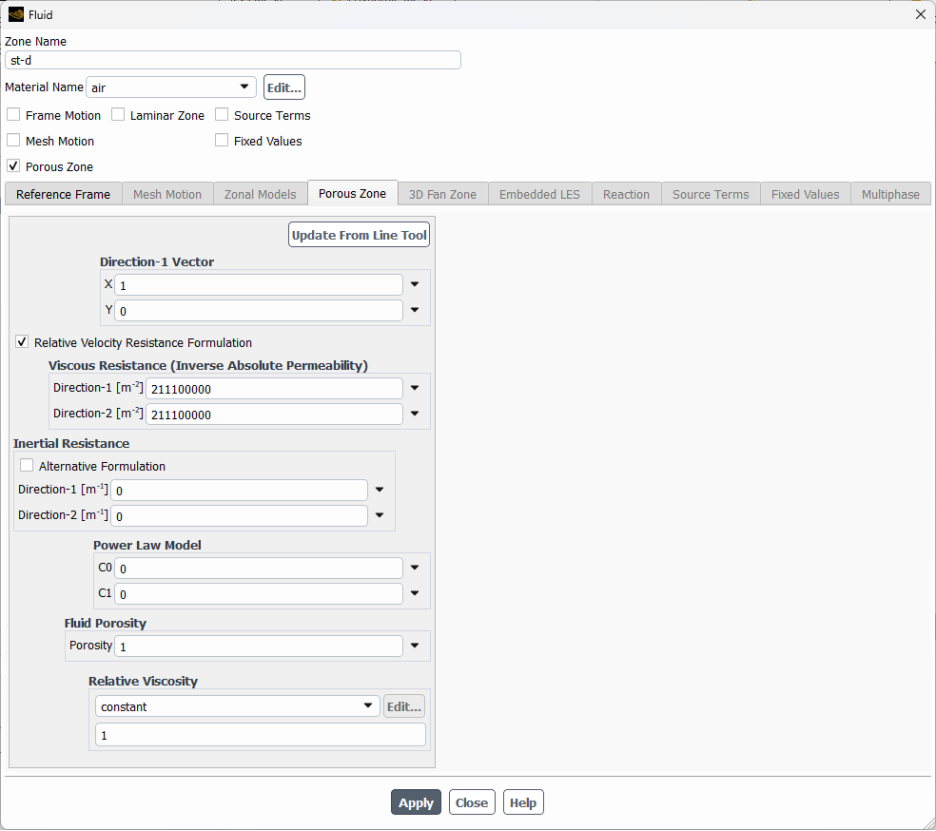The image size is (936, 831).
Task: Open dropdown for Viscous Resistance Direction-1
Action: click(x=415, y=388)
